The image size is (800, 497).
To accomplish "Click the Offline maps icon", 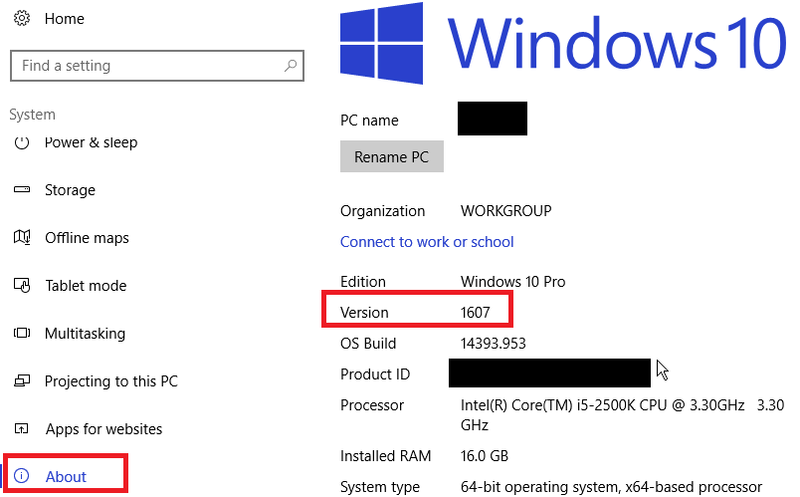I will tap(21, 237).
